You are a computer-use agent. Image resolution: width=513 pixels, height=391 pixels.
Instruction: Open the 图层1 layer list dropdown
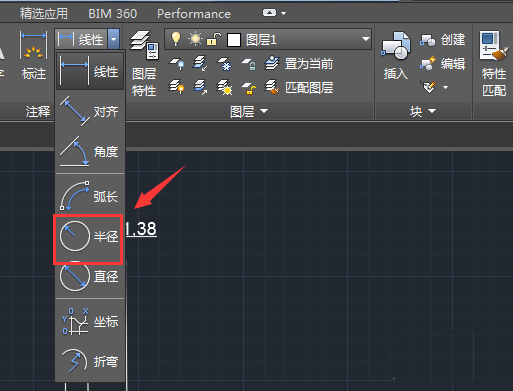(x=366, y=39)
